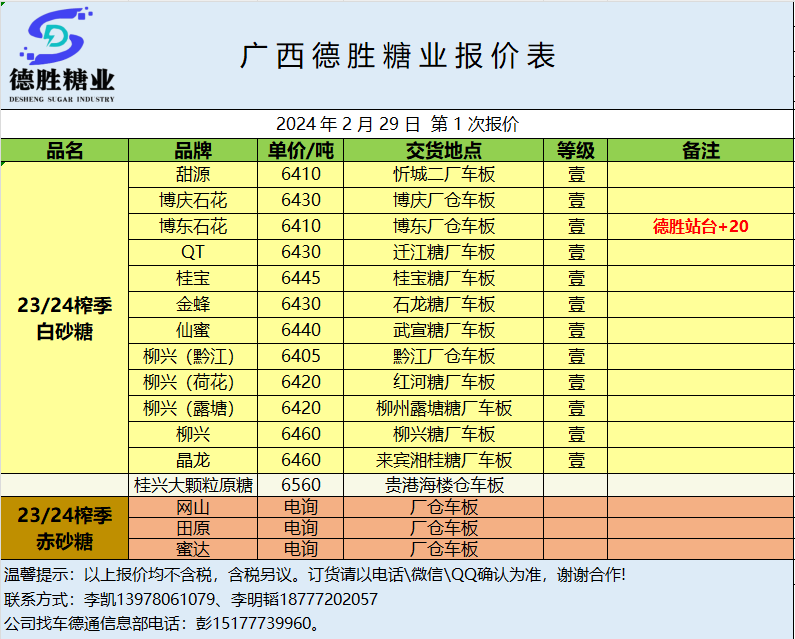795x639 pixels.
Task: Click the 单价/吨 column header
Action: click(x=301, y=151)
